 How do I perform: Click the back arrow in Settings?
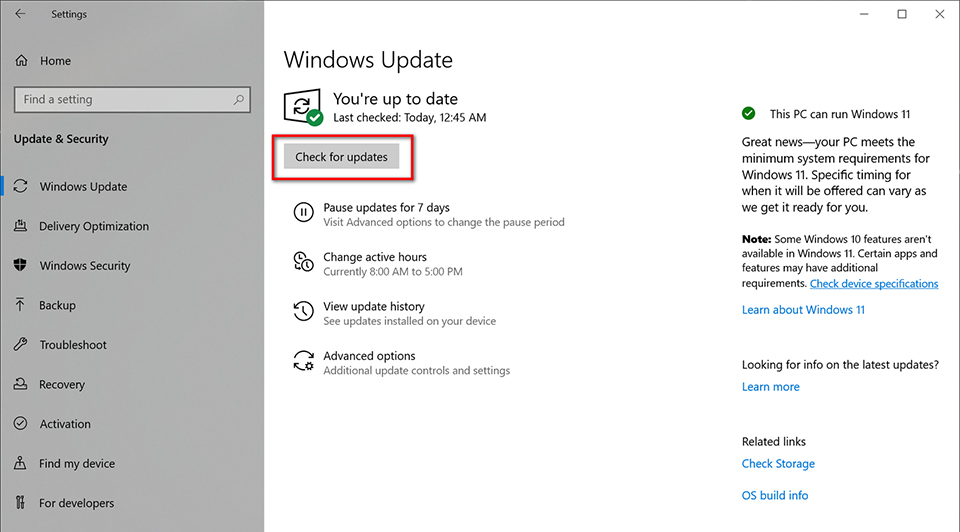pos(20,13)
